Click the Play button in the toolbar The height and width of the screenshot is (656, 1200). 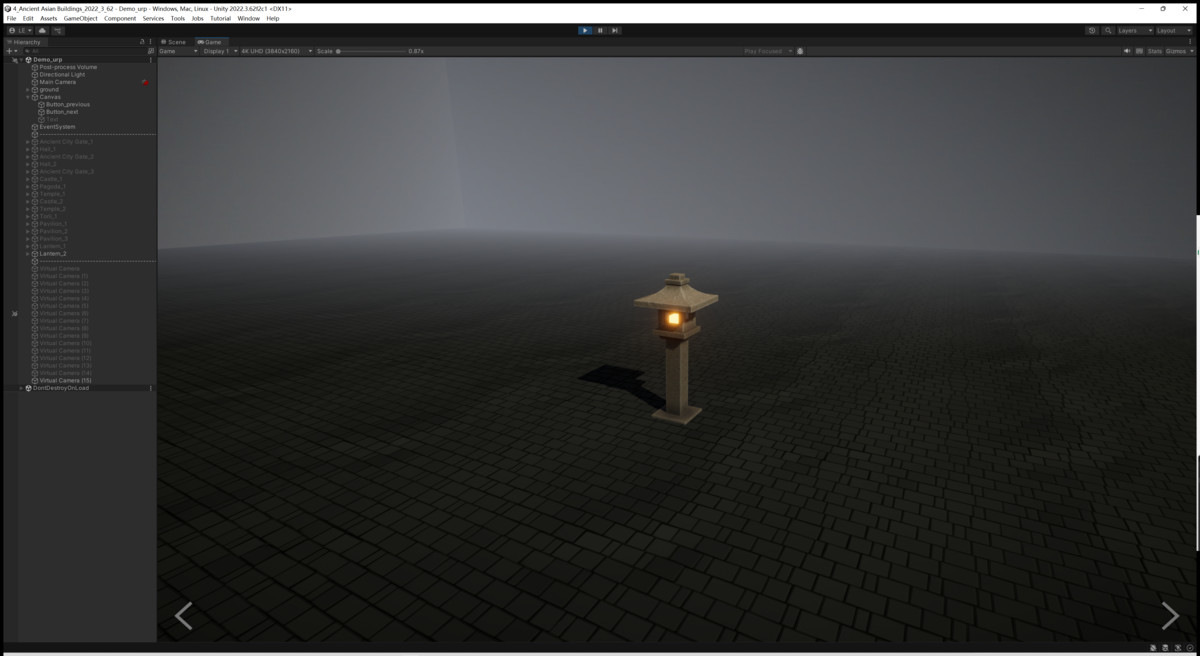(585, 30)
